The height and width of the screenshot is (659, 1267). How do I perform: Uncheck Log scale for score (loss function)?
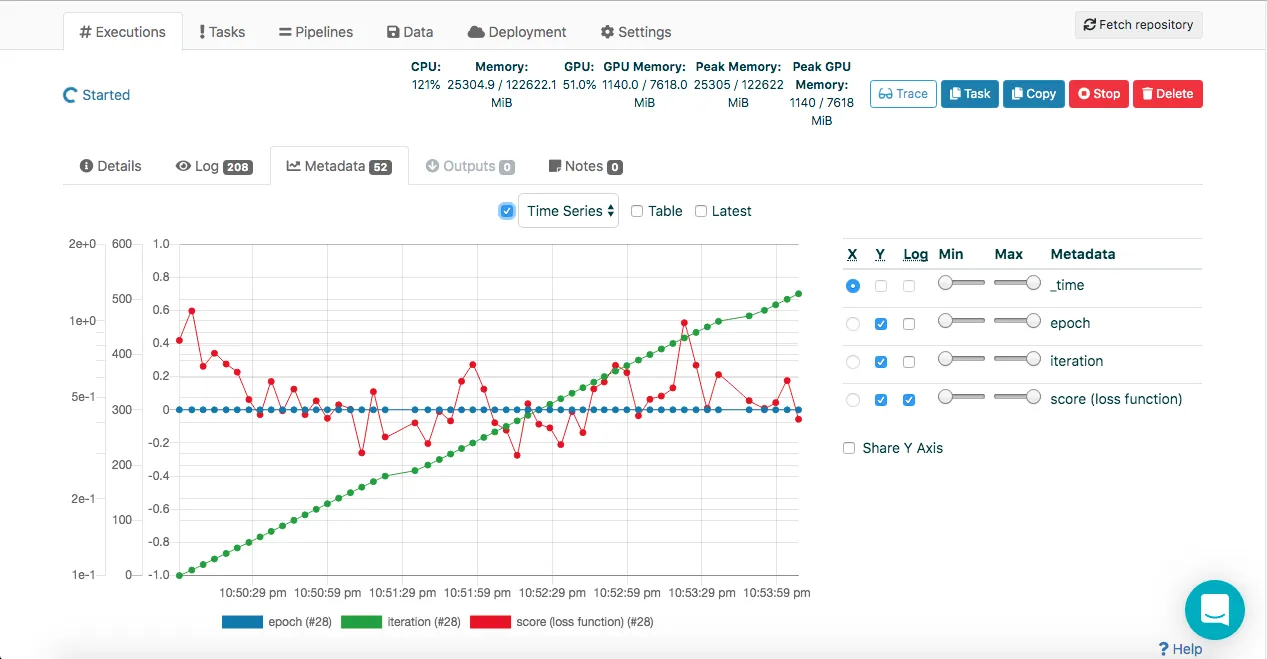pyautogui.click(x=909, y=400)
